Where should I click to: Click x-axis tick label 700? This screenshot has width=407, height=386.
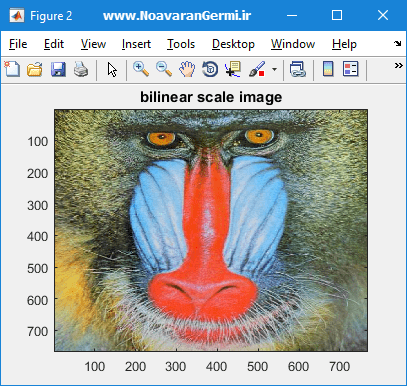[x=339, y=367]
